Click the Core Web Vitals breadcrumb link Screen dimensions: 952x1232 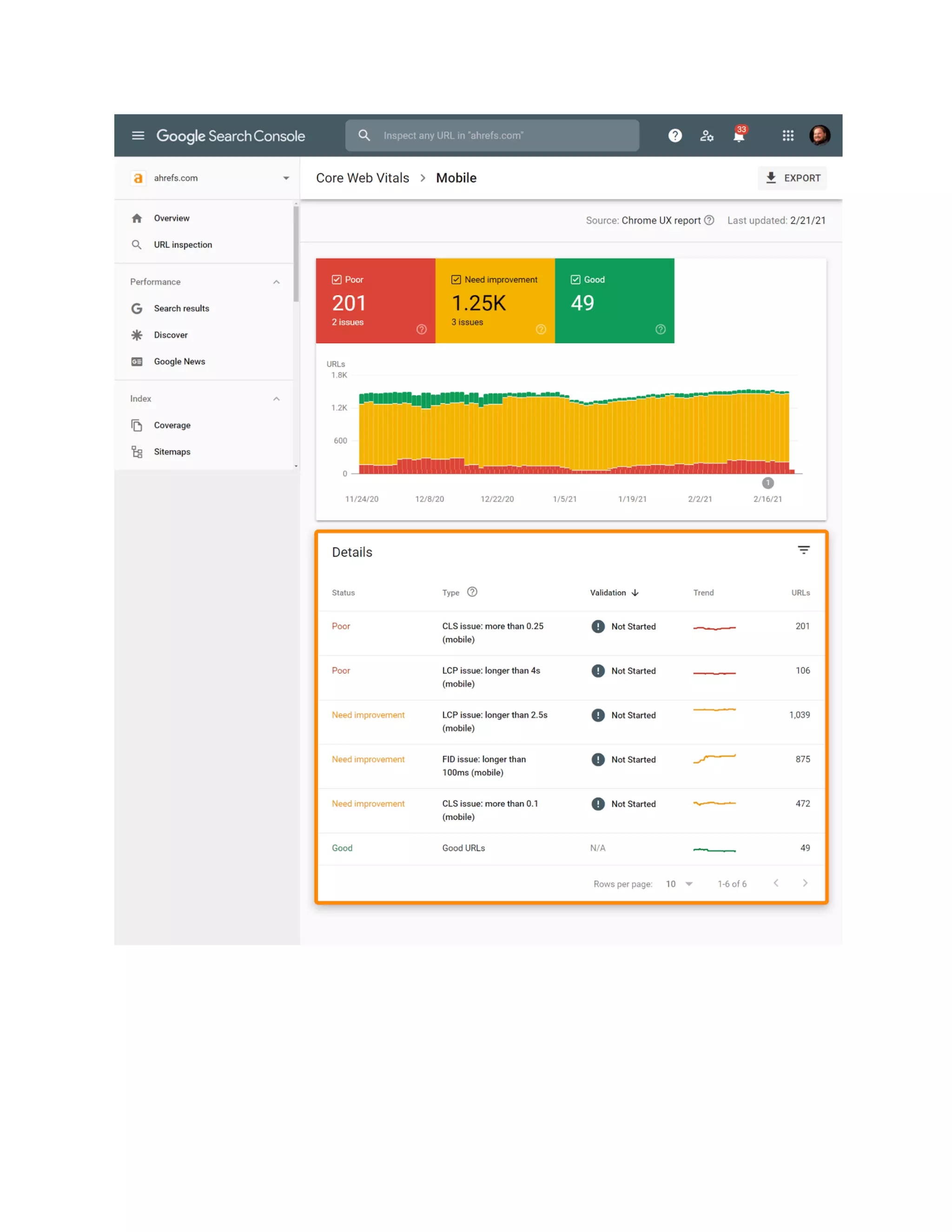(362, 178)
